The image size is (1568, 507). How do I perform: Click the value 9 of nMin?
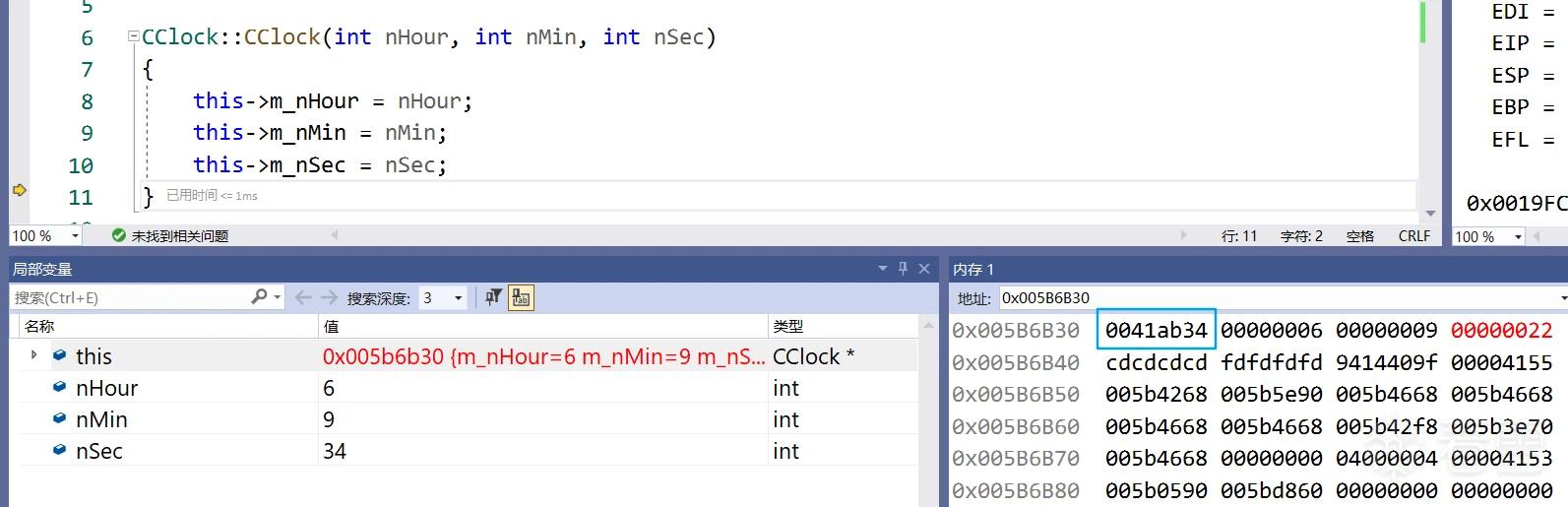(x=329, y=419)
